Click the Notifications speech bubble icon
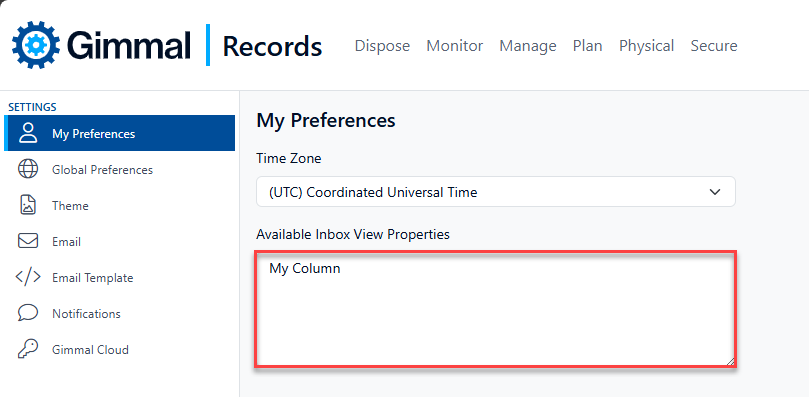This screenshot has height=397, width=809. click(28, 313)
